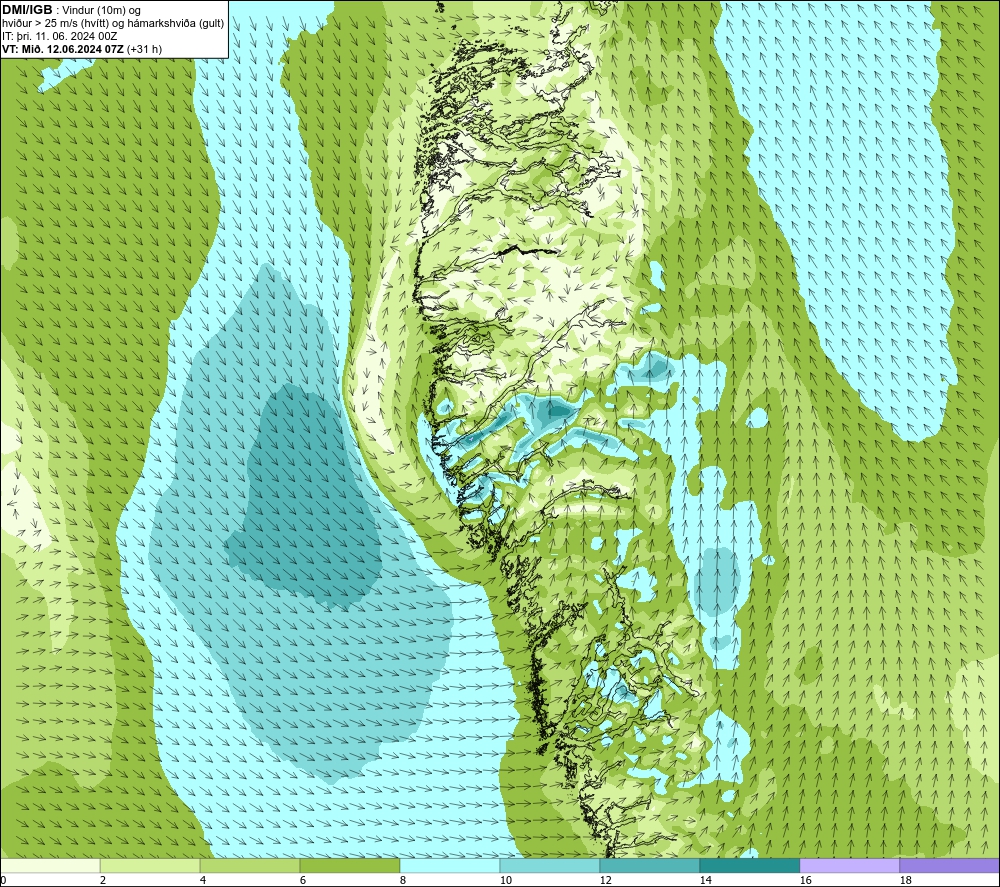Click the scale label "4"
Screen dimensions: 1000x887
[x=203, y=881]
